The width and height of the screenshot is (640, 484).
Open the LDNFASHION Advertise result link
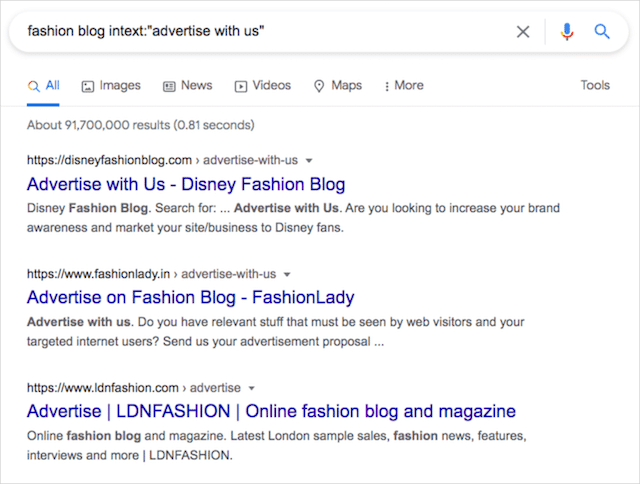pyautogui.click(x=271, y=411)
